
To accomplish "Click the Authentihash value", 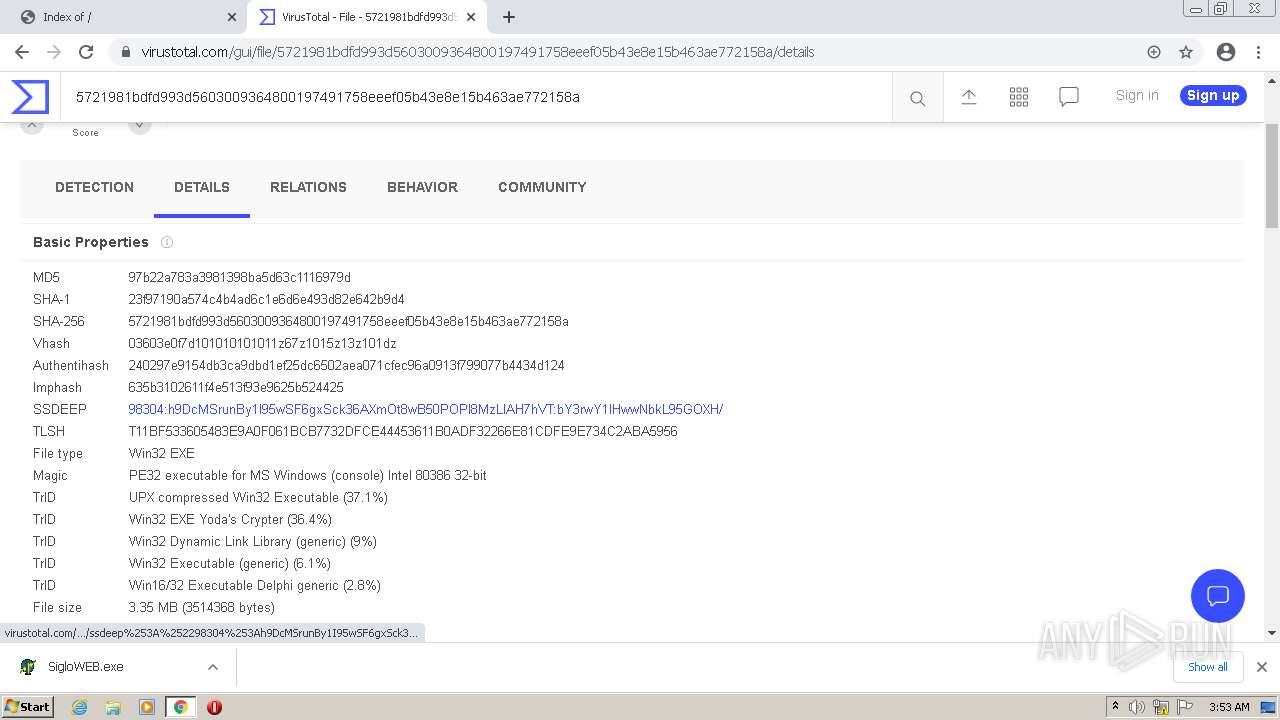I will (x=346, y=365).
